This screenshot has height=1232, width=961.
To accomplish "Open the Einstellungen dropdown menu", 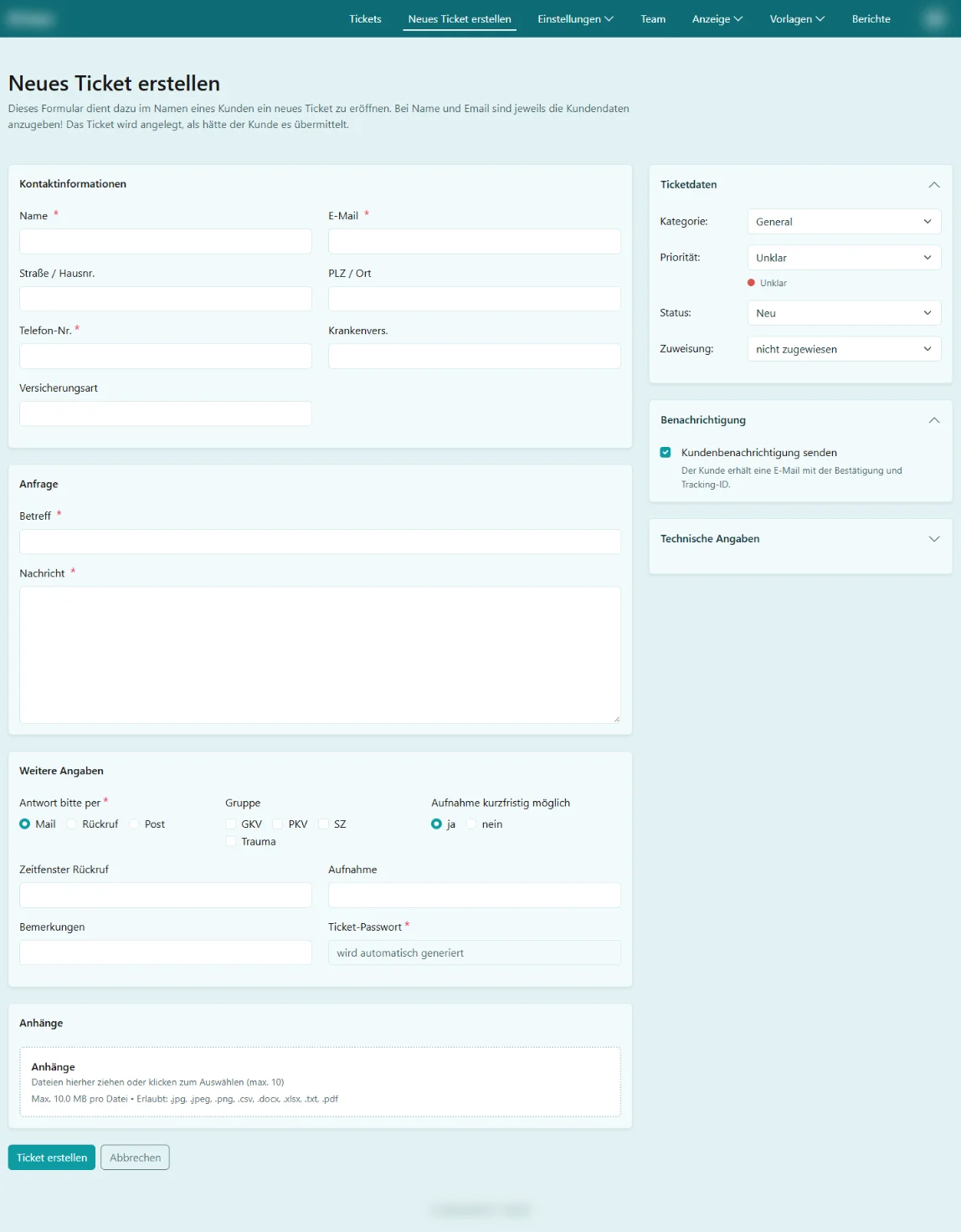I will pyautogui.click(x=575, y=18).
